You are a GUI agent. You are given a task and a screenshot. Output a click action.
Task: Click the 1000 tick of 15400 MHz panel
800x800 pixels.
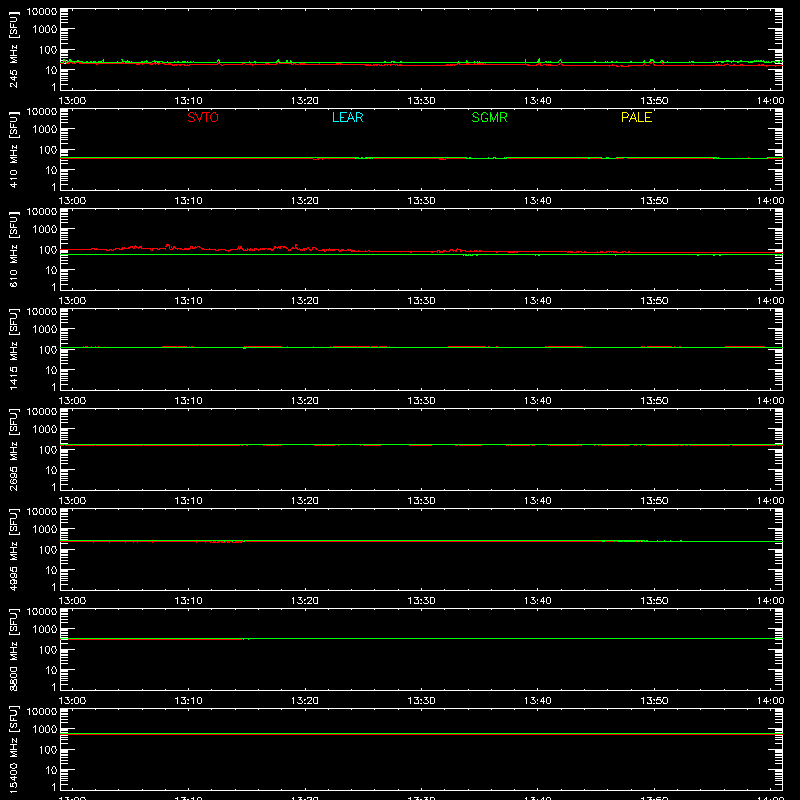pyautogui.click(x=45, y=730)
